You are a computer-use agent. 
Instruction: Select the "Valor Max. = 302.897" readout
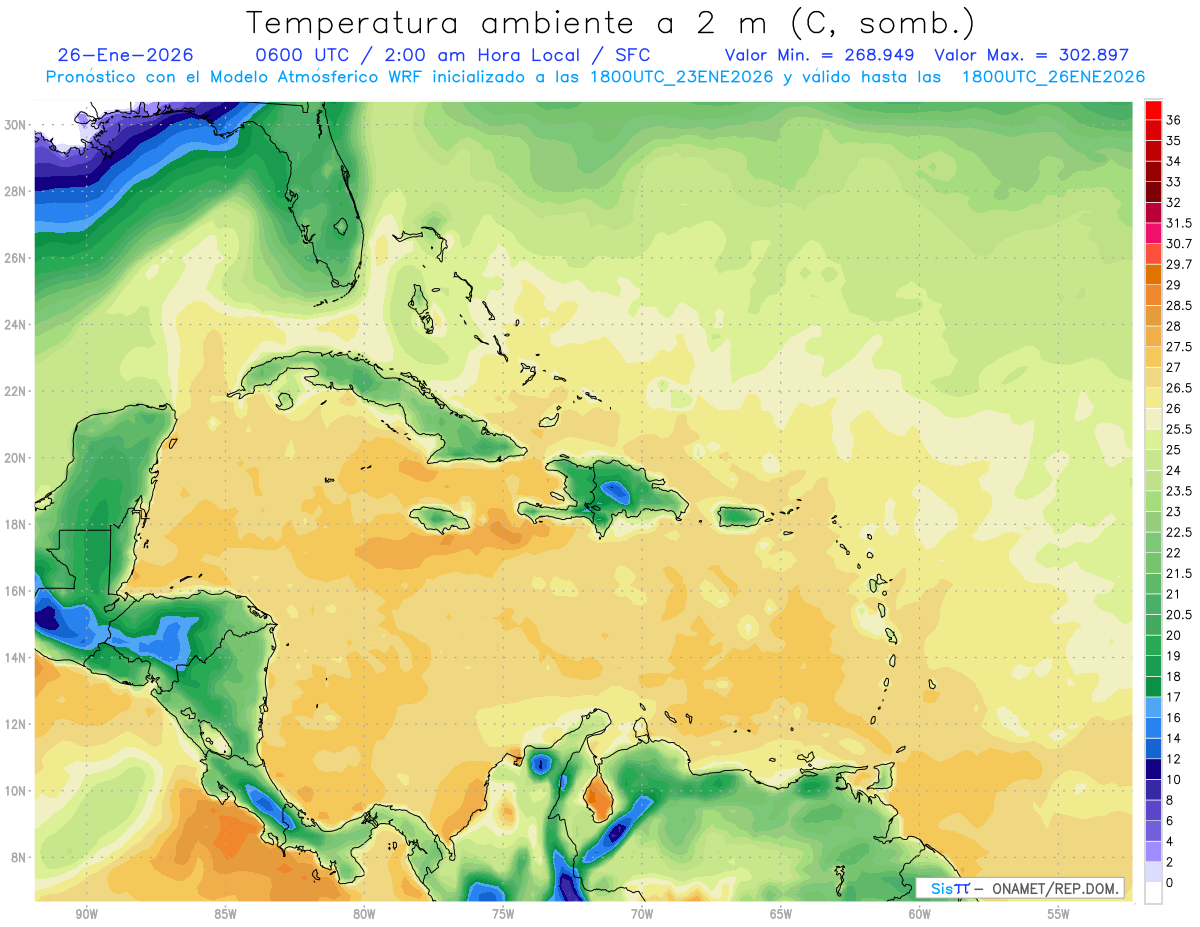tap(1032, 55)
